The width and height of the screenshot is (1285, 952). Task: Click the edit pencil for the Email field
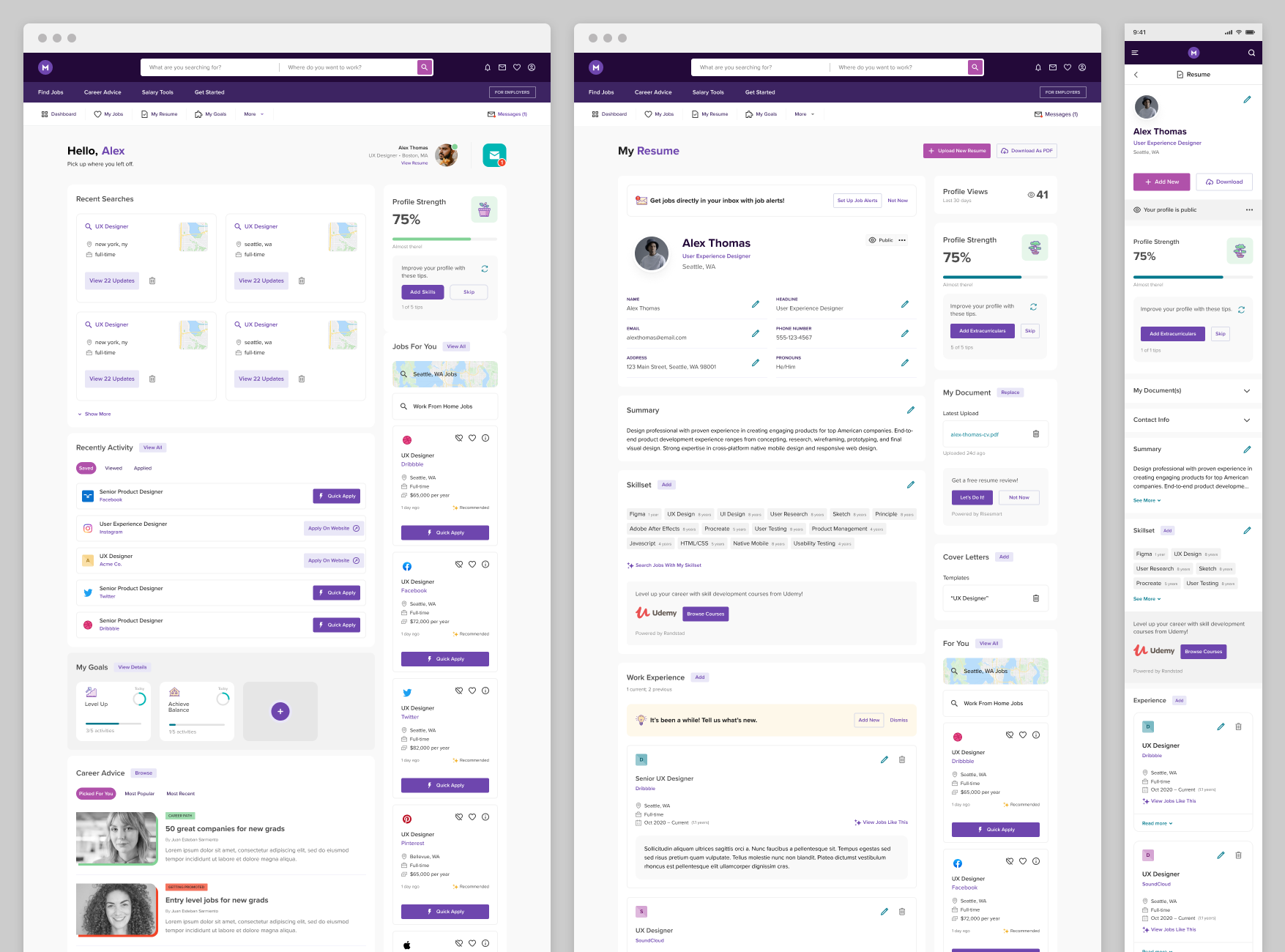pos(755,333)
